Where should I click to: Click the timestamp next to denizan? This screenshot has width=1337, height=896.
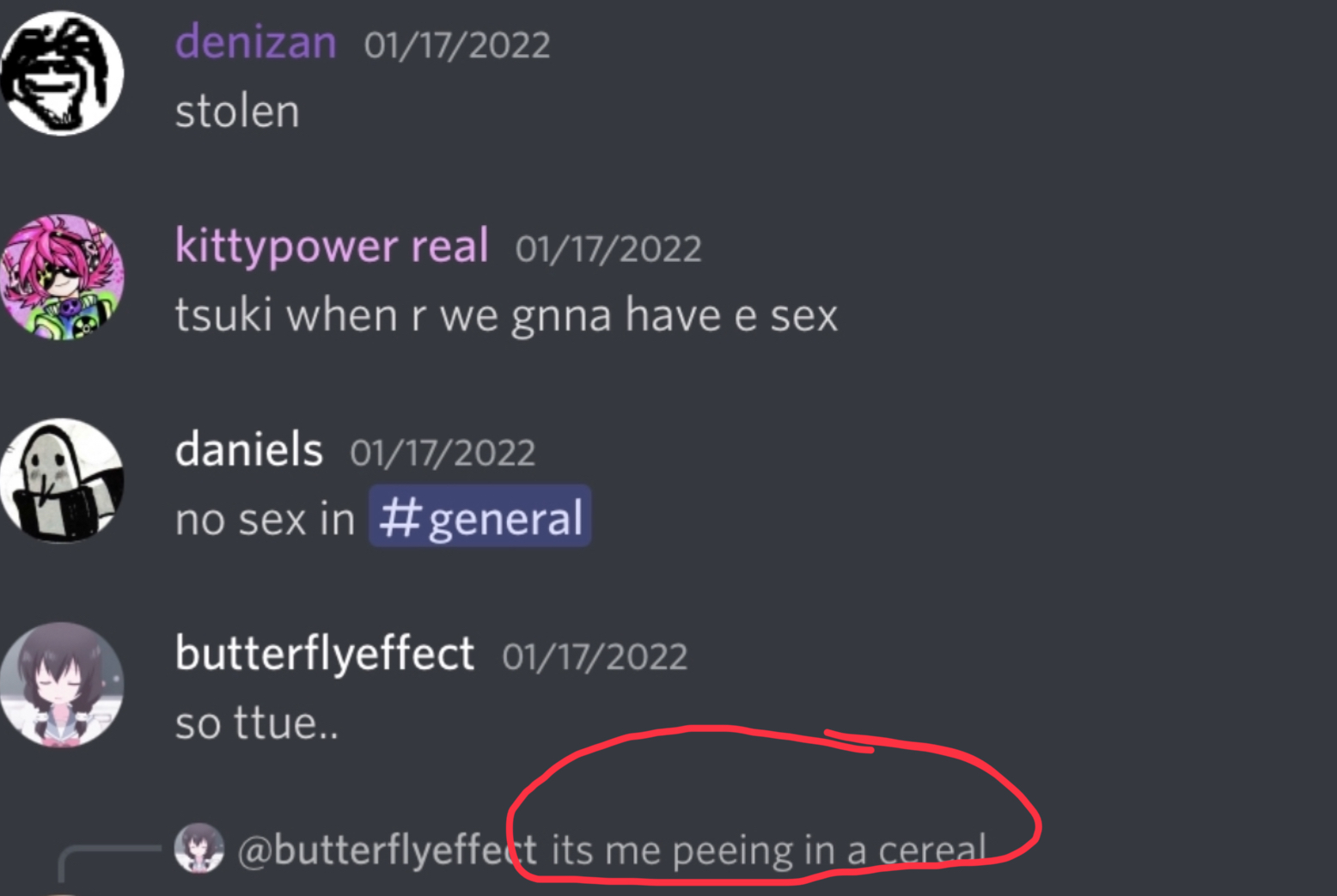coord(456,45)
